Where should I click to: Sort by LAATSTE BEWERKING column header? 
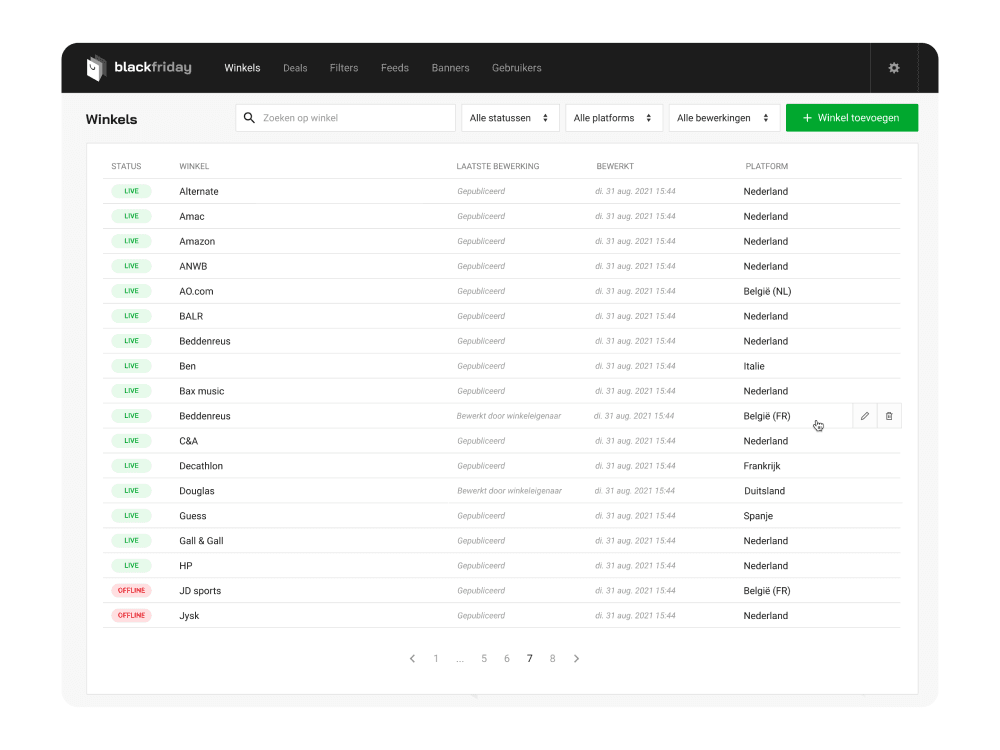[x=497, y=166]
